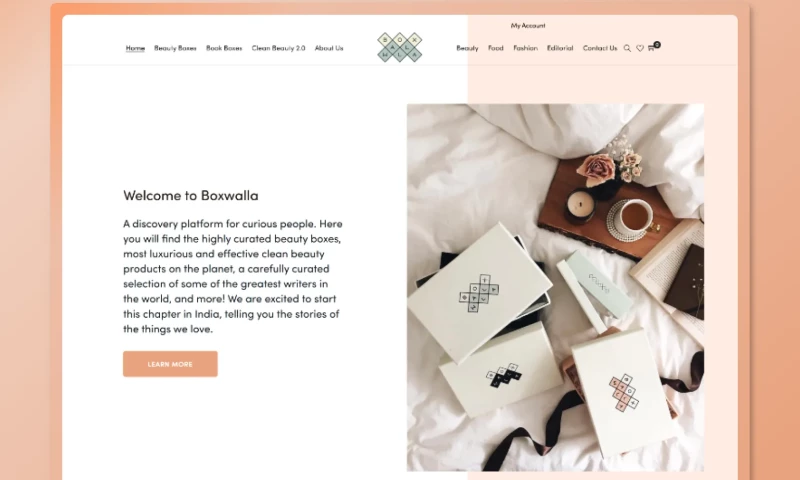The image size is (800, 480).
Task: Click the Welcome to Boxwalla heading
Action: [x=191, y=195]
